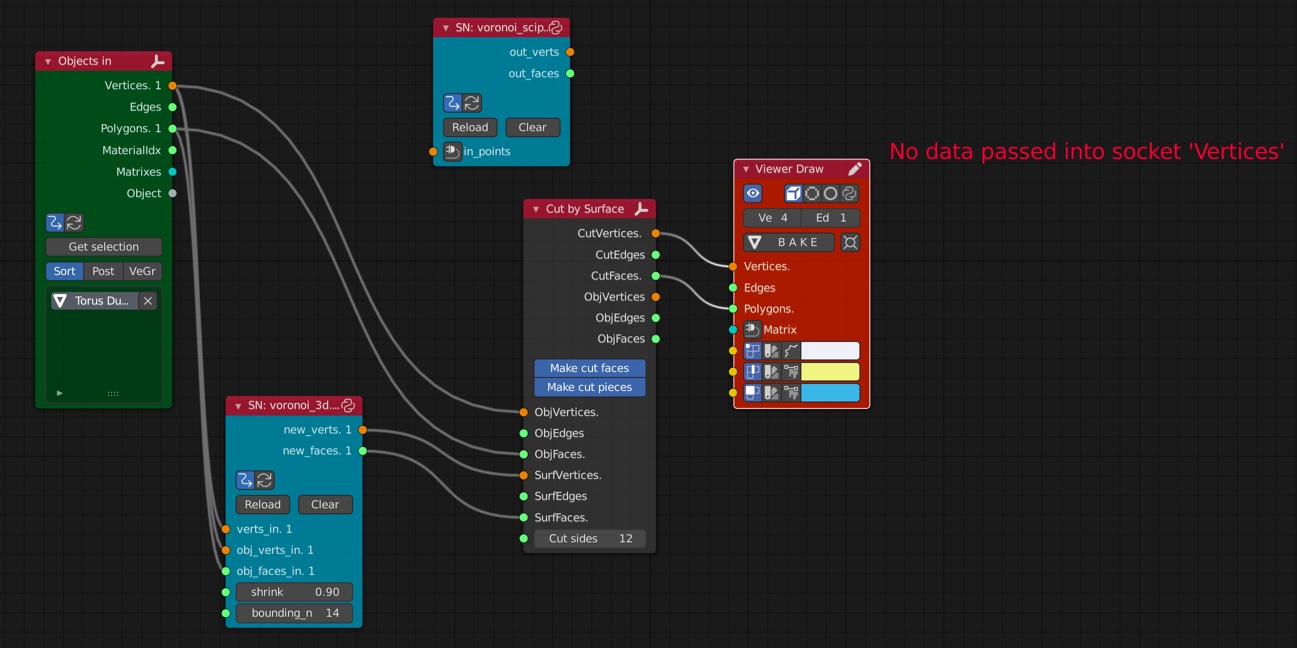Select Make cut faces option
Screen dimensions: 1297x648
(590, 368)
